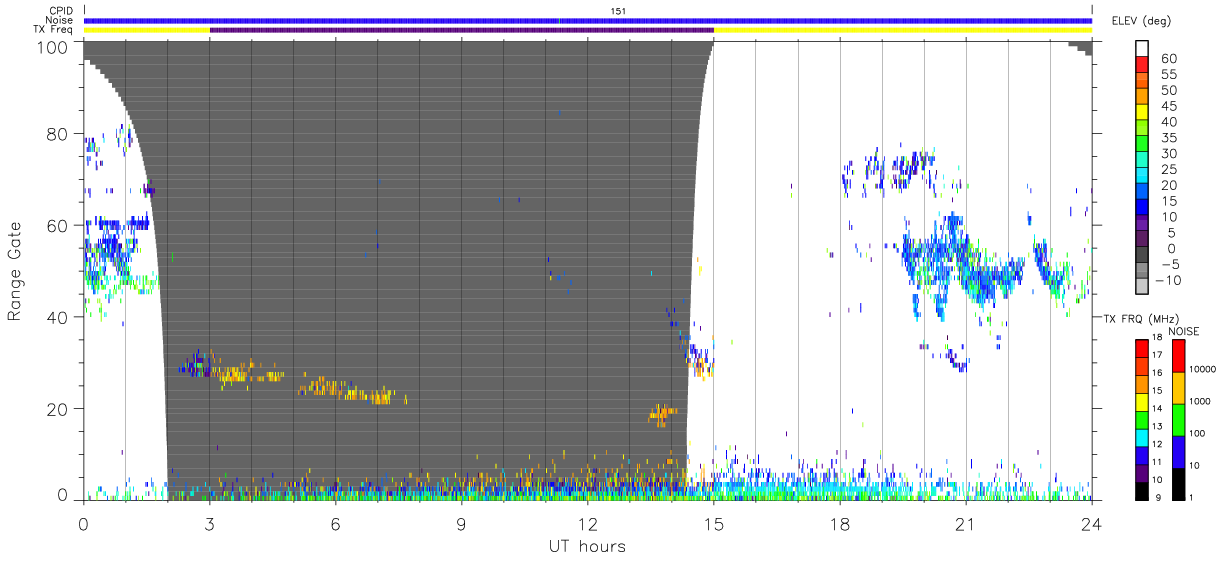Click the x-axis tick label '24'
1228x567 pixels.
click(x=1091, y=524)
